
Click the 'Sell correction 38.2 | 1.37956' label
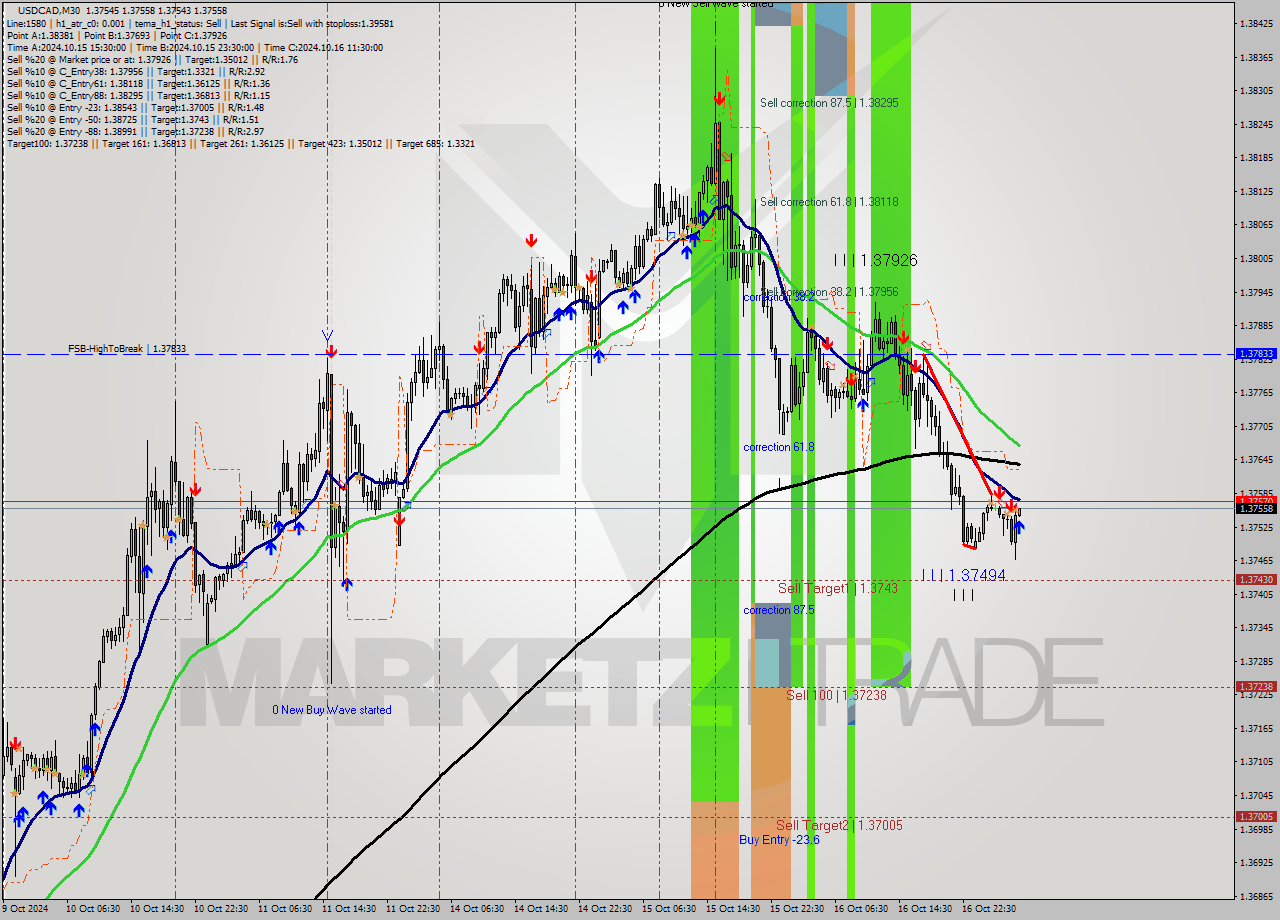[829, 292]
